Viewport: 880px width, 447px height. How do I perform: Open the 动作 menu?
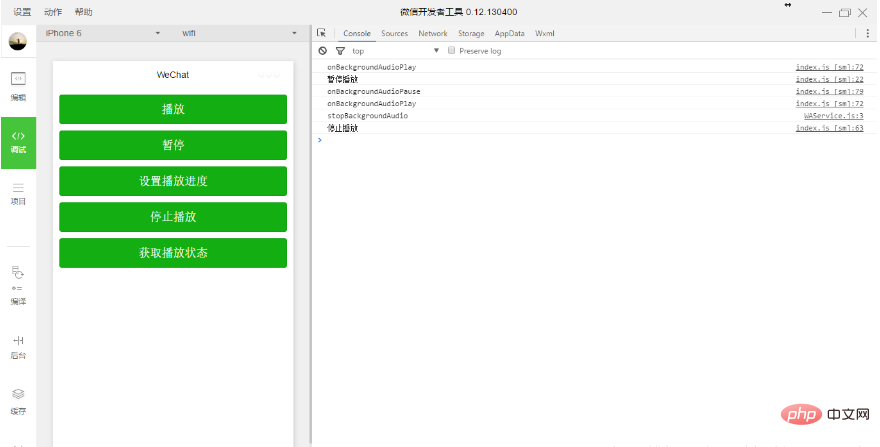53,12
